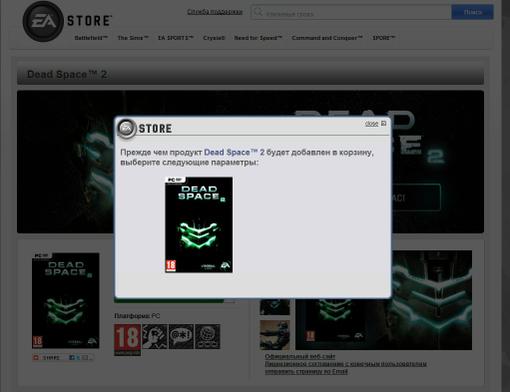Image resolution: width=510 pixels, height=392 pixels.
Task: Click the 'Платформа: PC' text
Action: pyautogui.click(x=137, y=316)
